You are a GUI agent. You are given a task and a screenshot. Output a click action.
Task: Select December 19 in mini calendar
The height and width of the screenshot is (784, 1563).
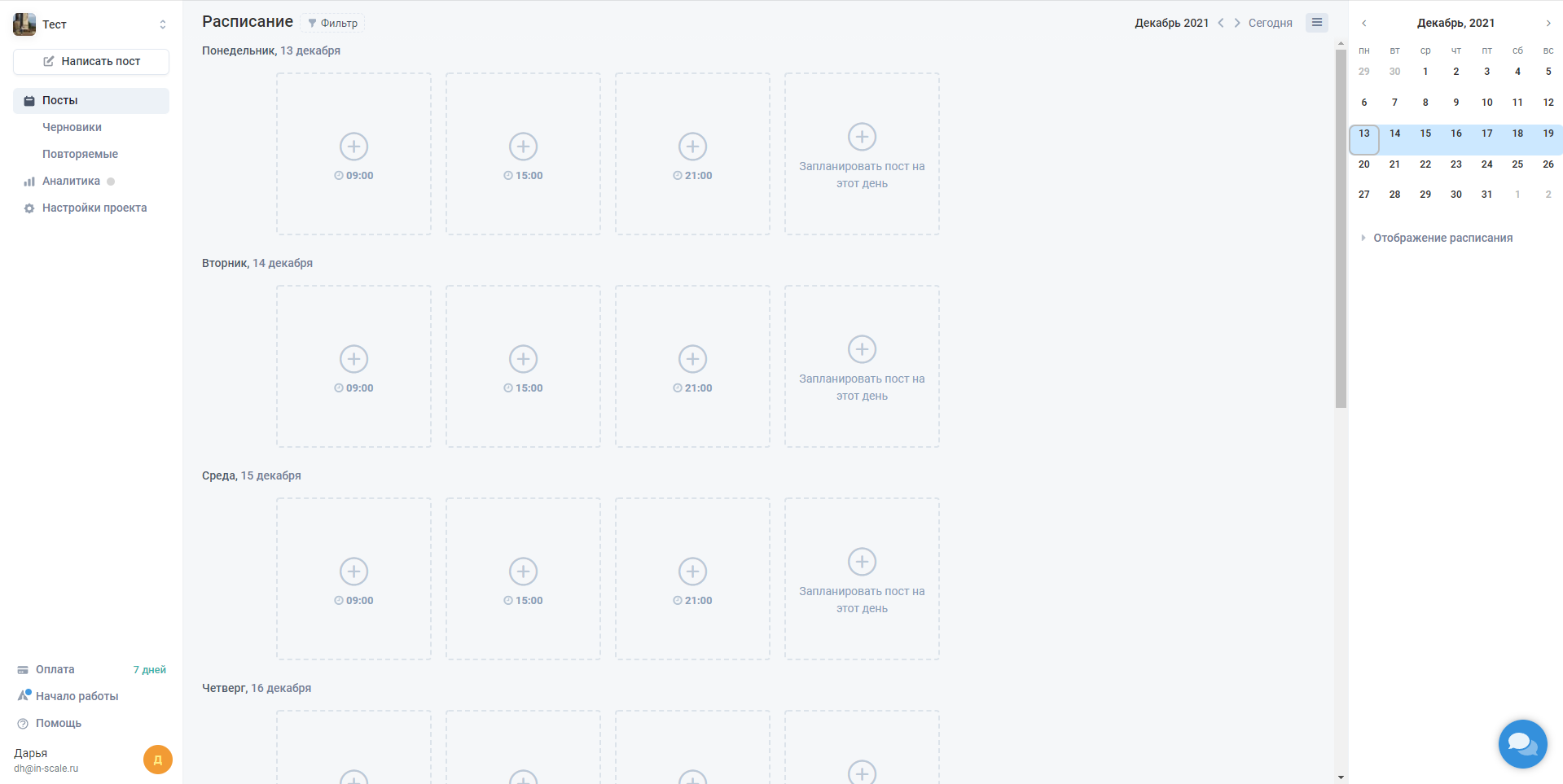tap(1548, 134)
